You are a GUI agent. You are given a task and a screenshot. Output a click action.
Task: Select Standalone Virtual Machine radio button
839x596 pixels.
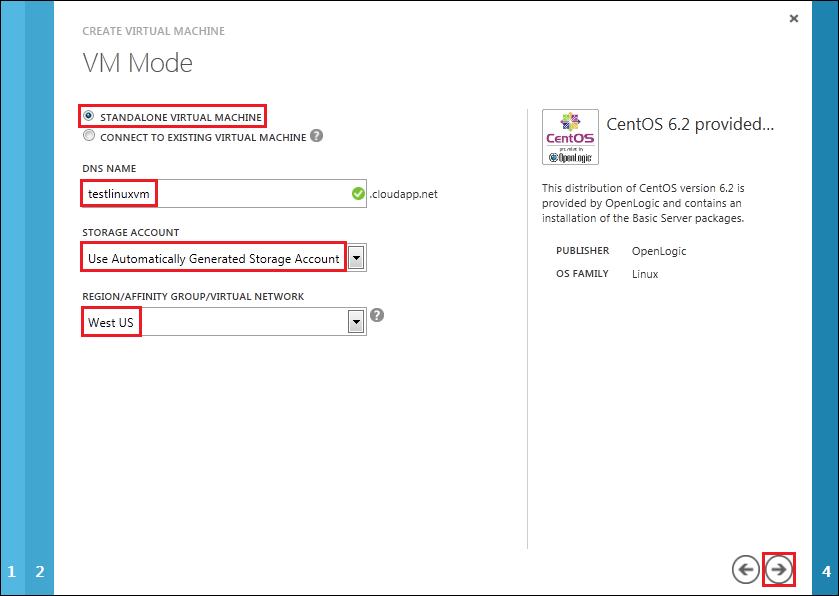[x=90, y=116]
